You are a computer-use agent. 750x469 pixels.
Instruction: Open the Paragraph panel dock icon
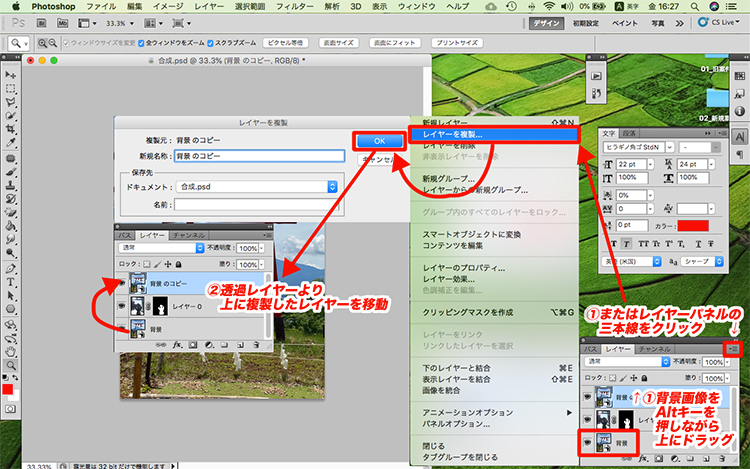[x=739, y=154]
